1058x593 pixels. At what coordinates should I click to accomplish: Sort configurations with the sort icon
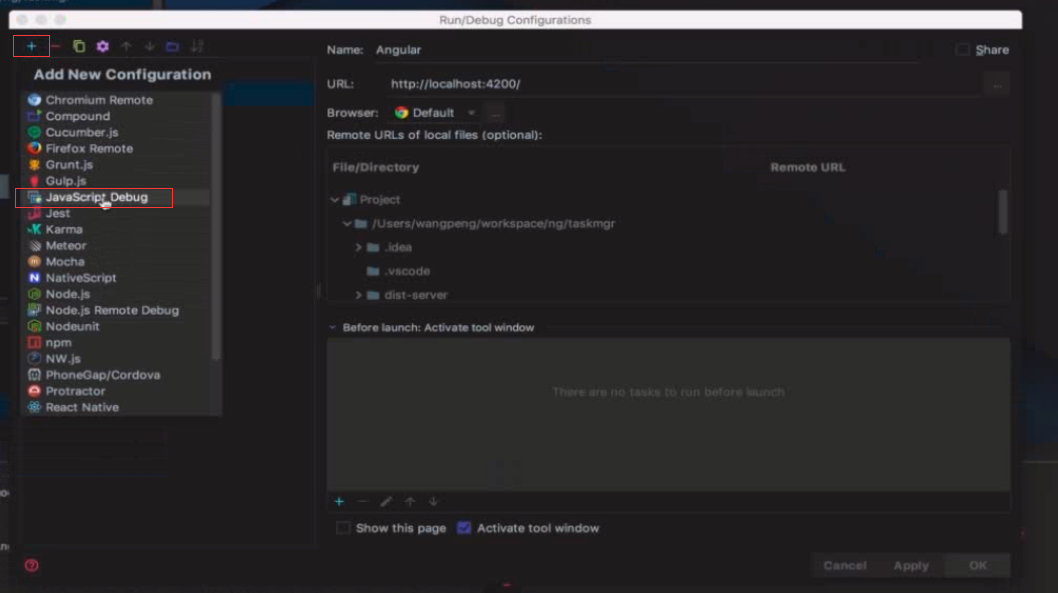197,47
